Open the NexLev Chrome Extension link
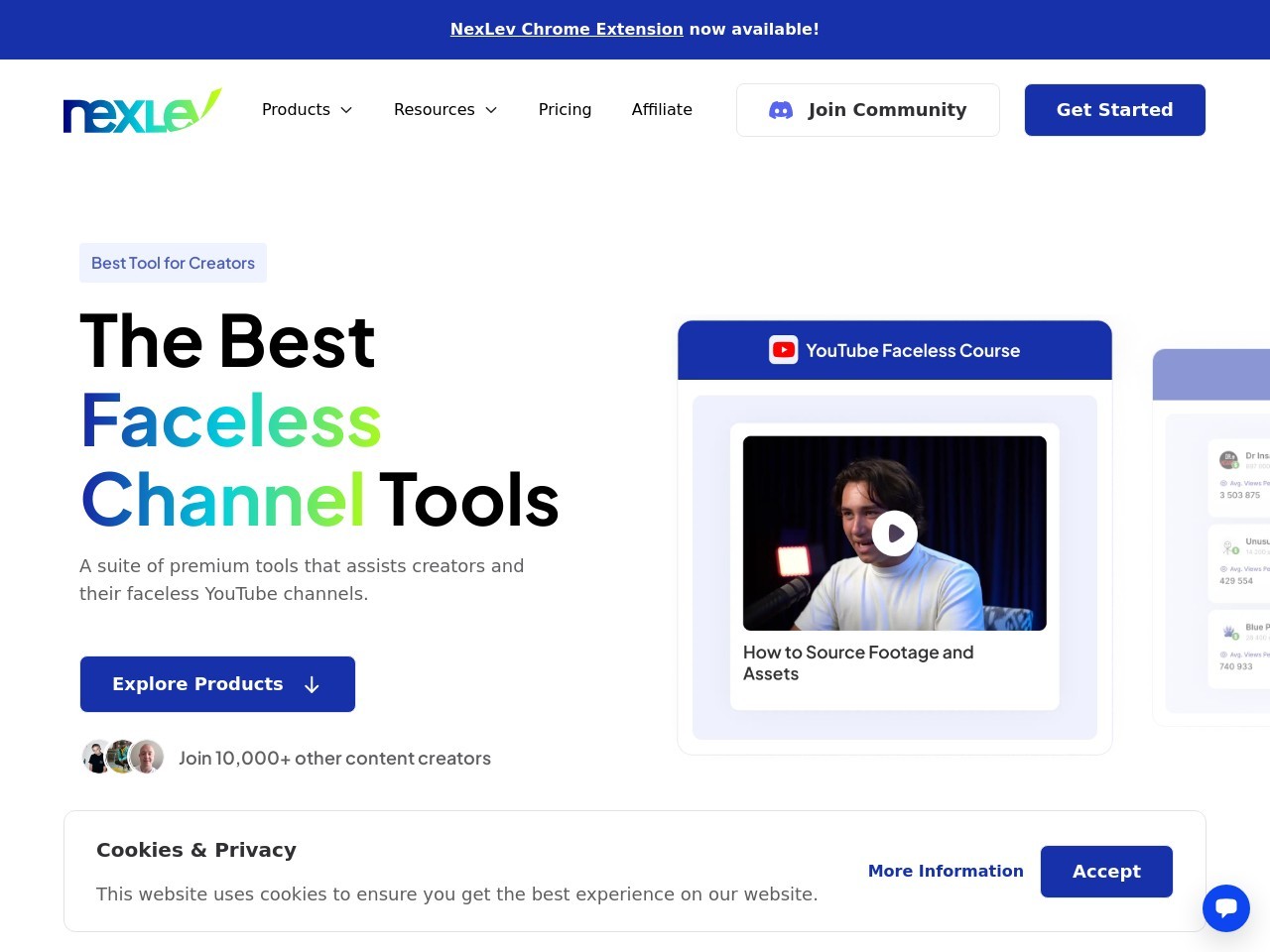The height and width of the screenshot is (952, 1270). 567,30
